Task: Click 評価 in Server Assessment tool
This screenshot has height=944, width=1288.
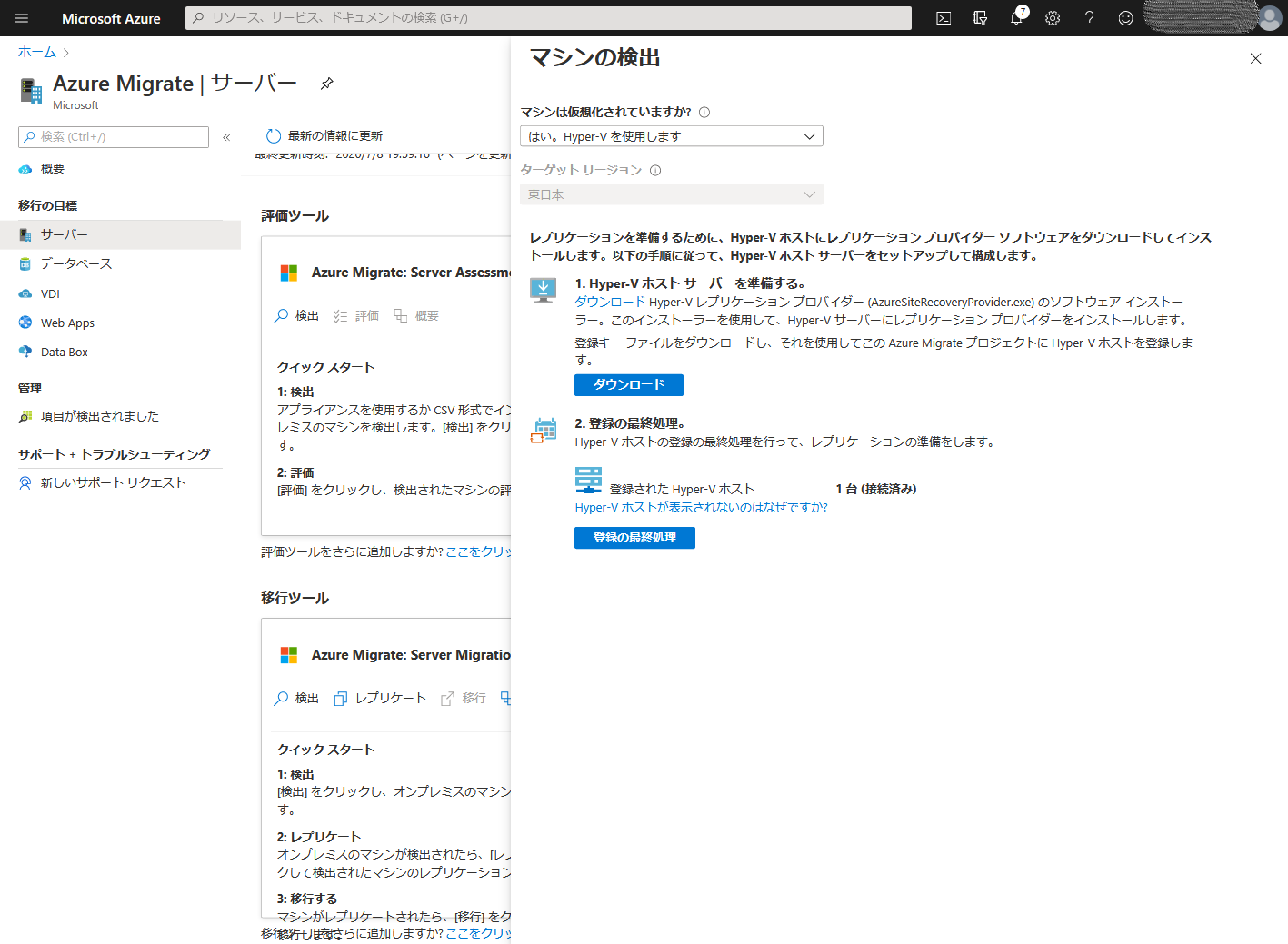Action: pyautogui.click(x=356, y=316)
